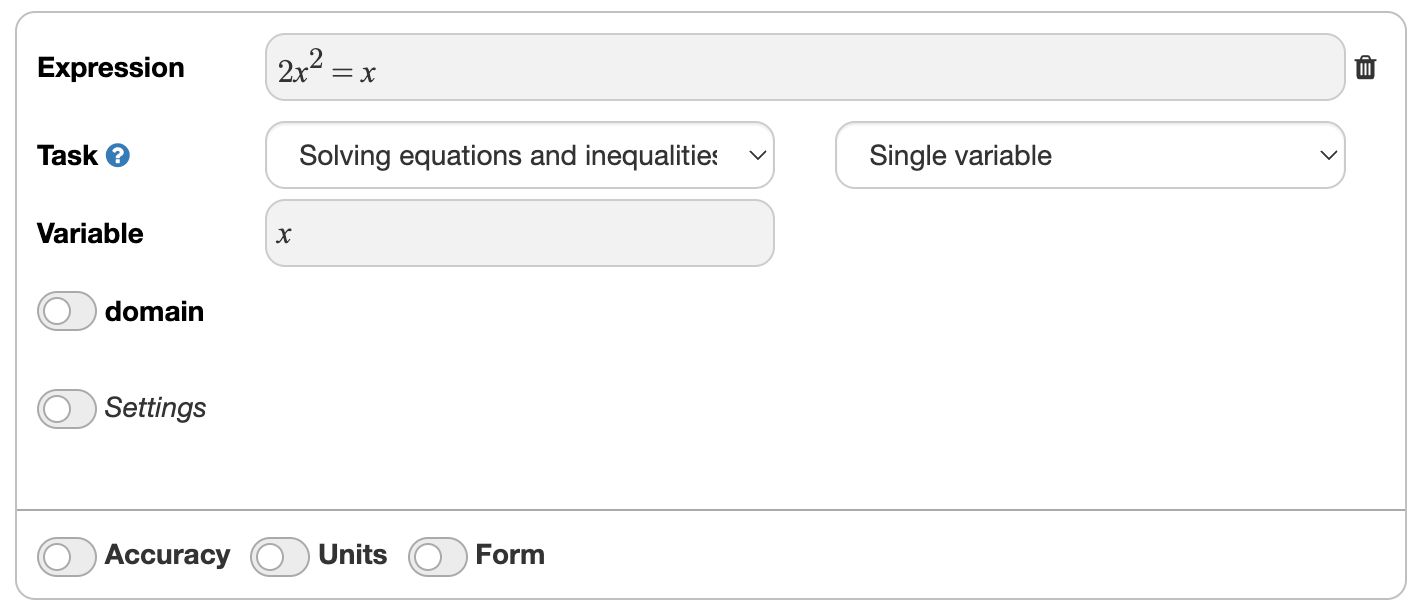Click the chevron on the Single variable selector
The image size is (1420, 608).
[x=1327, y=155]
